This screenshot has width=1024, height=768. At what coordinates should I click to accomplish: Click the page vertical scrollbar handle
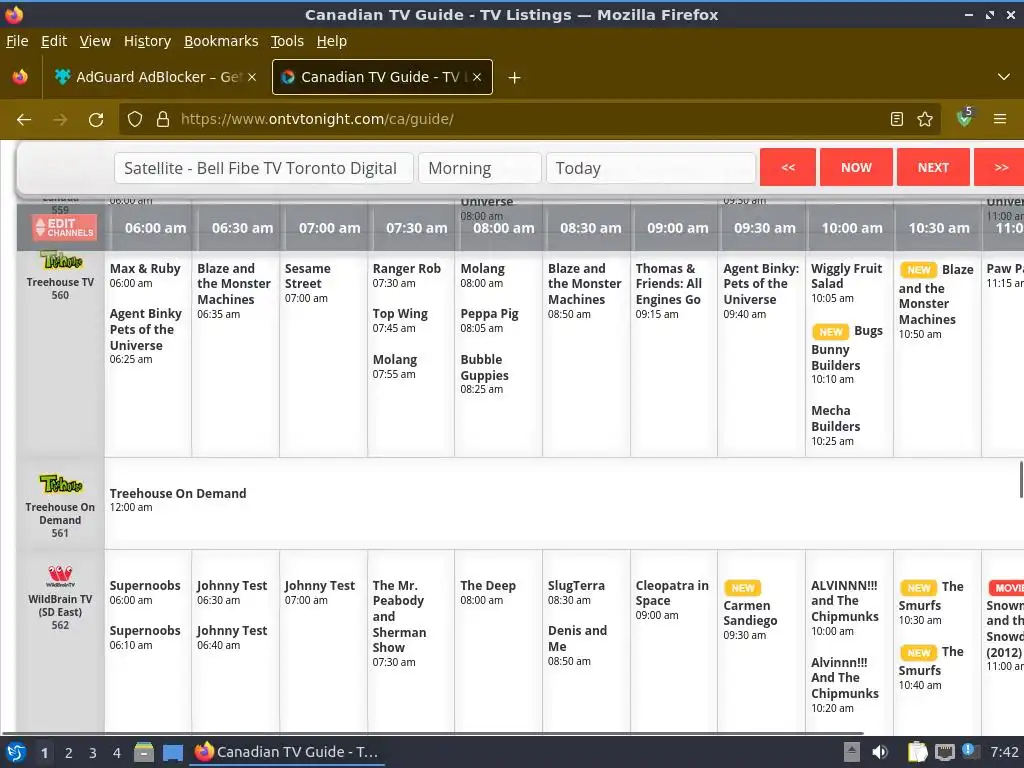coord(1021,479)
